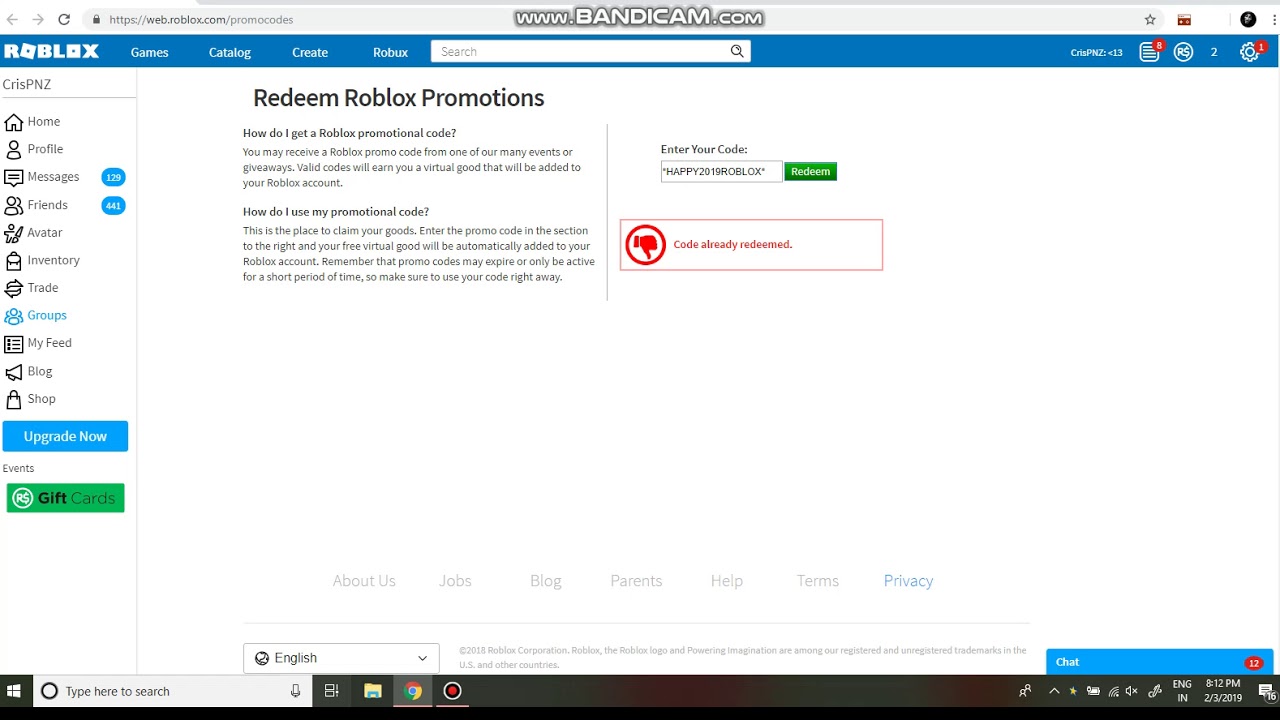Open the Terms footer link
Image resolution: width=1280 pixels, height=720 pixels.
point(818,581)
